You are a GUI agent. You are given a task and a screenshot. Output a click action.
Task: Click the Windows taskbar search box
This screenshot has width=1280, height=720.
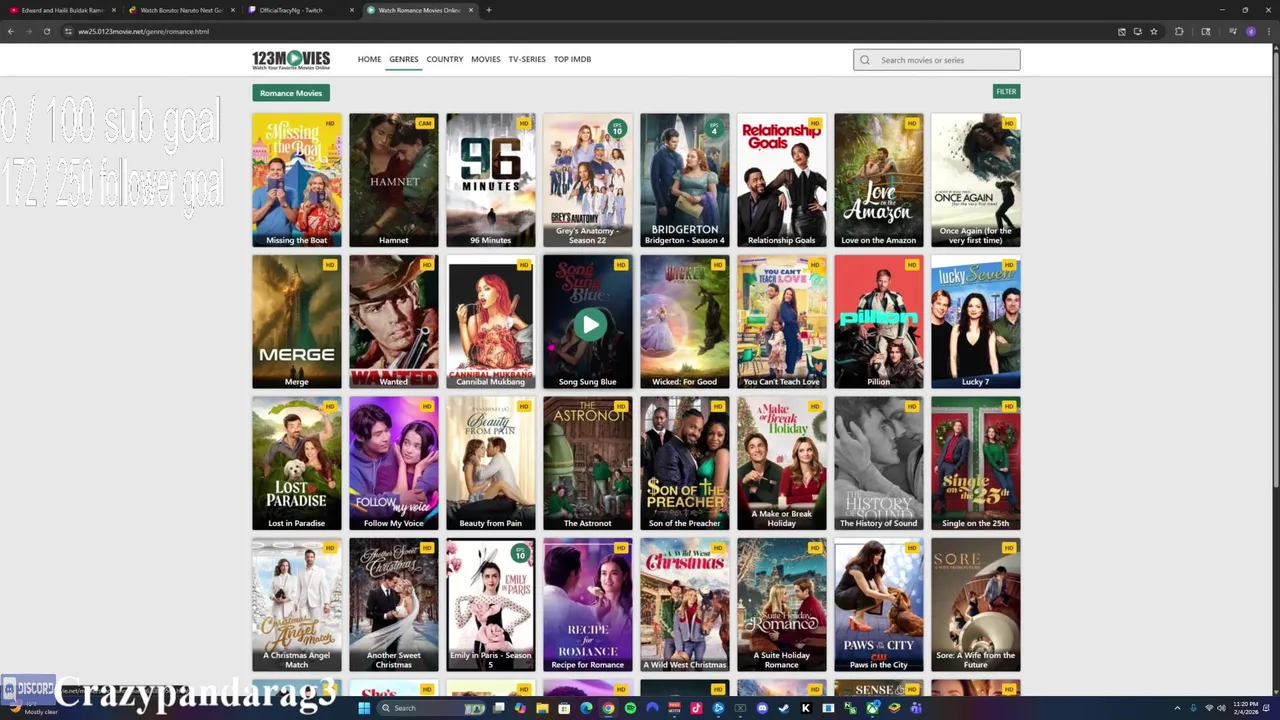(x=430, y=708)
